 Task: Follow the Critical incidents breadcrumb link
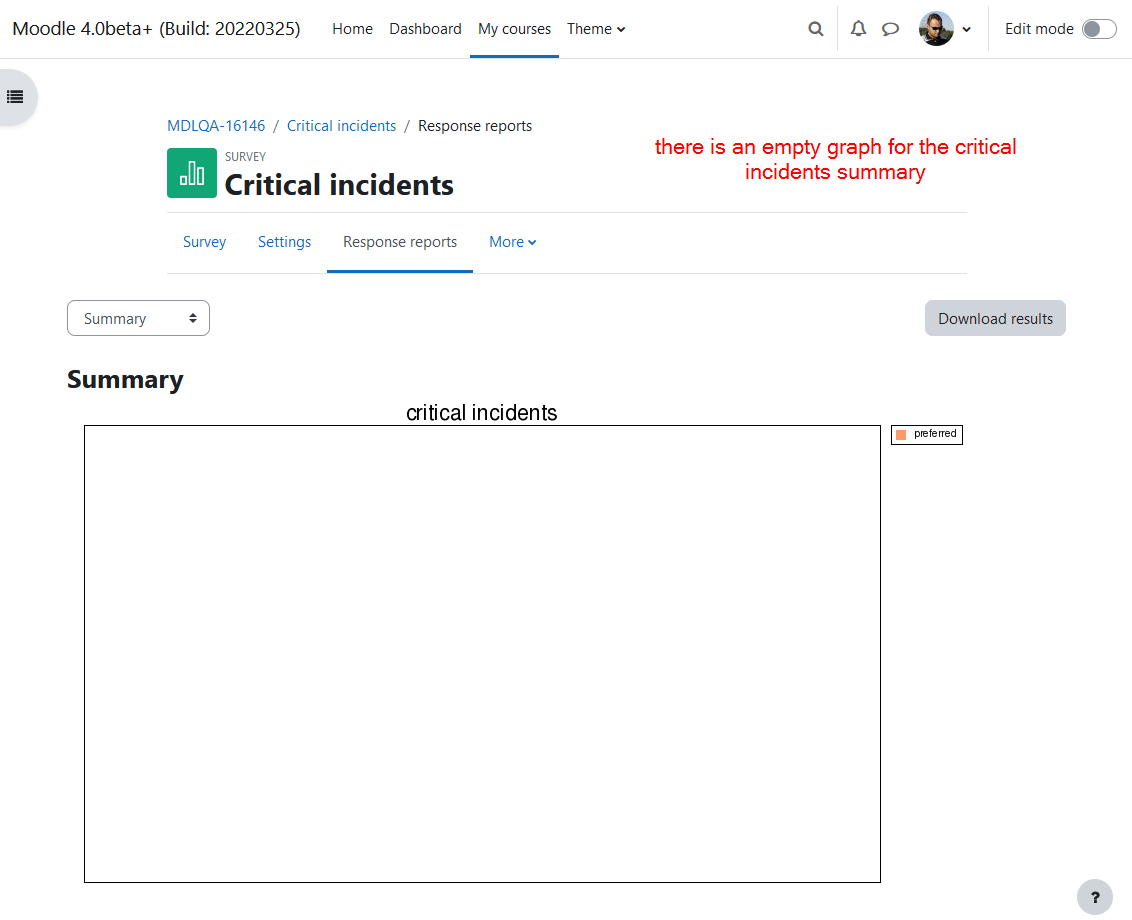[341, 126]
